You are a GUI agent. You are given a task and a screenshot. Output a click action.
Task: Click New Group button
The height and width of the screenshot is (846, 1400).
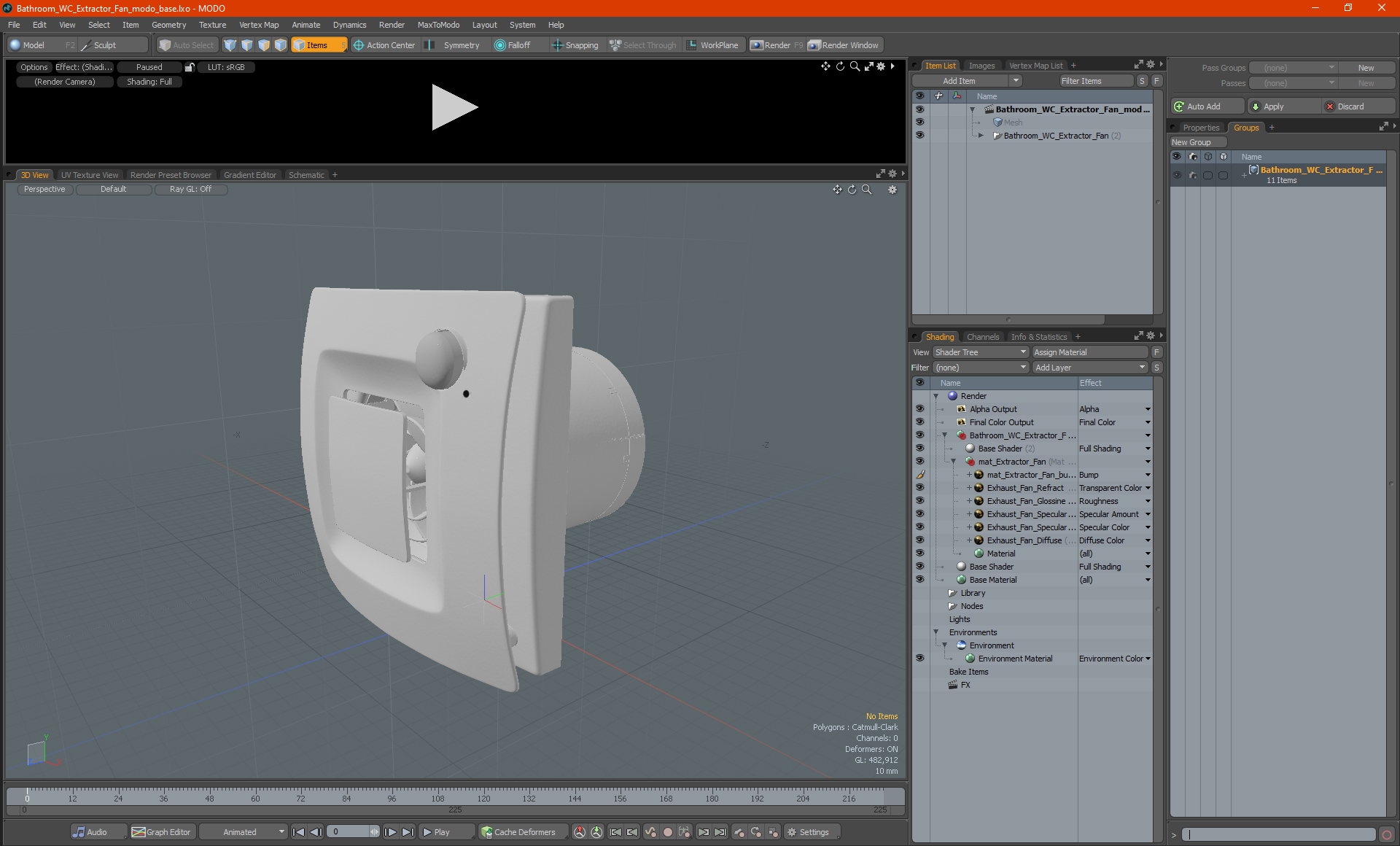[x=1197, y=142]
